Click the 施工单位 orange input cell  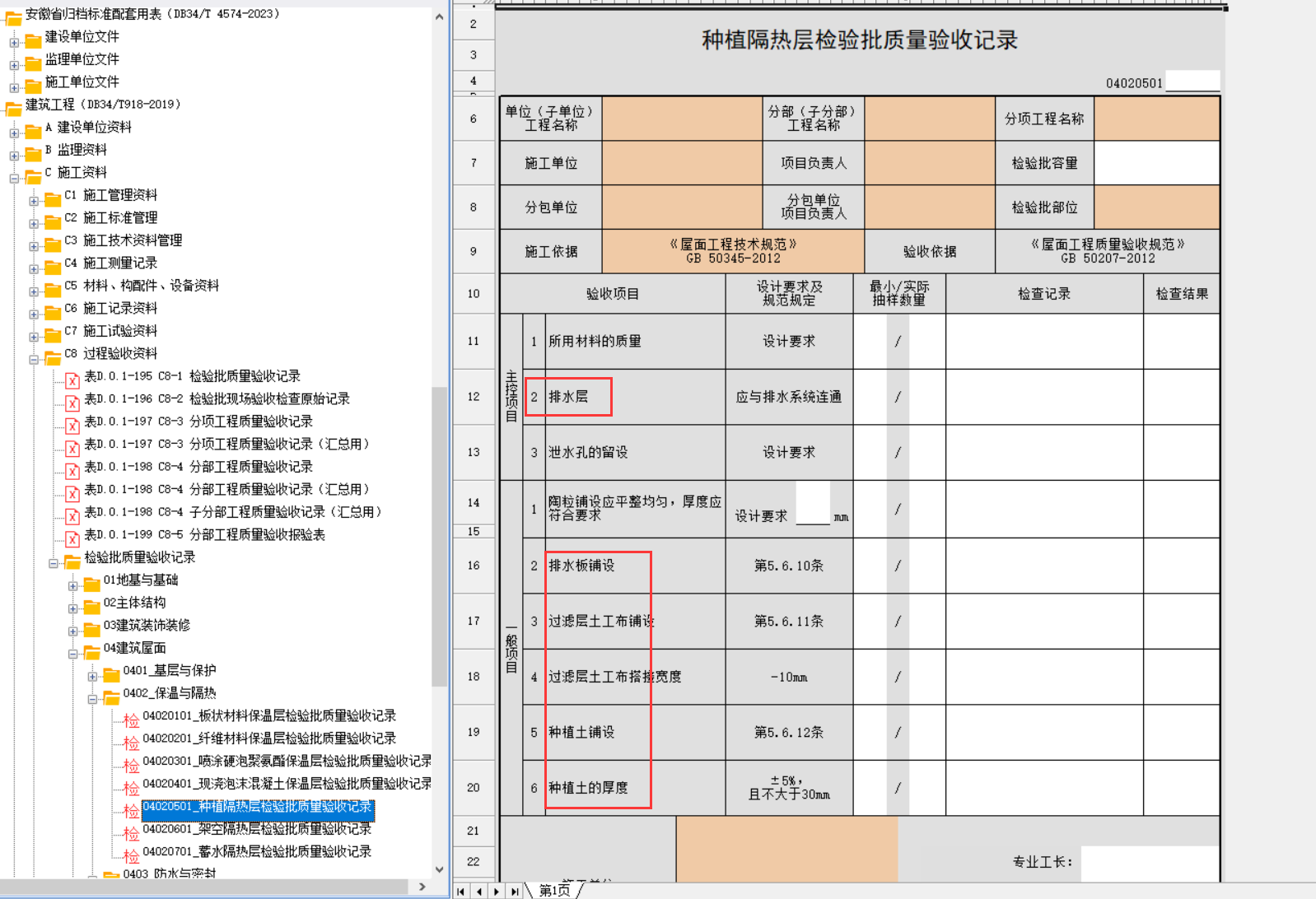click(682, 163)
